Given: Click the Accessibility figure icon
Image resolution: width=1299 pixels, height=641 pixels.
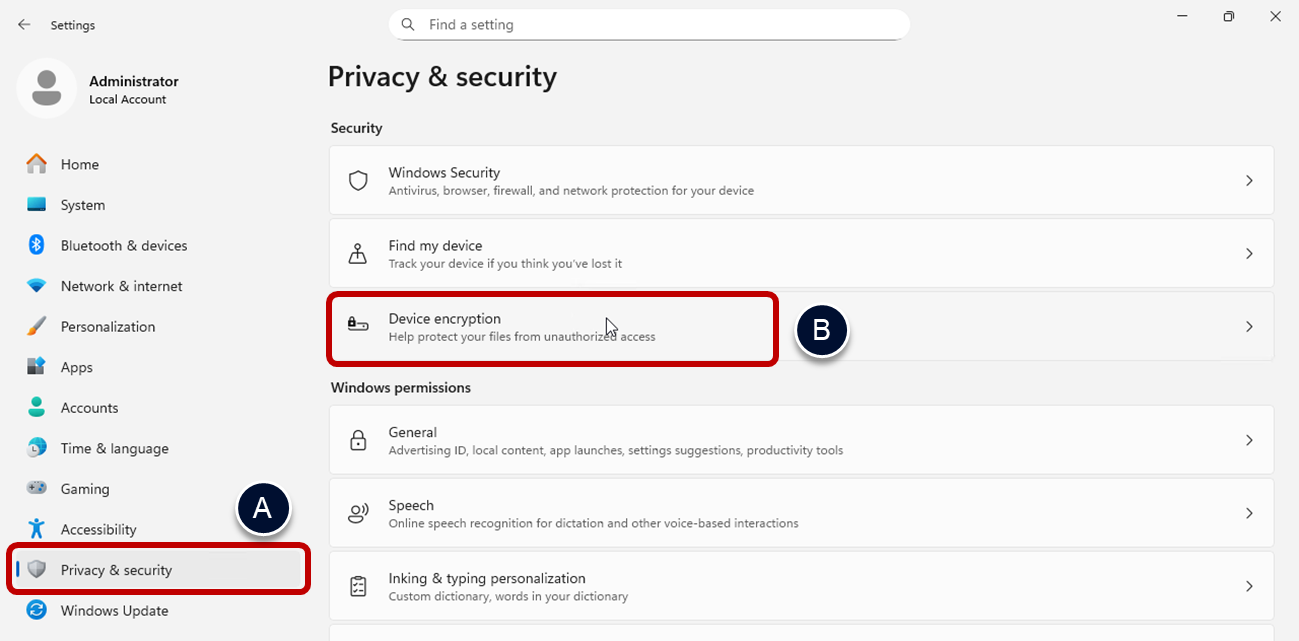Looking at the screenshot, I should tap(37, 529).
